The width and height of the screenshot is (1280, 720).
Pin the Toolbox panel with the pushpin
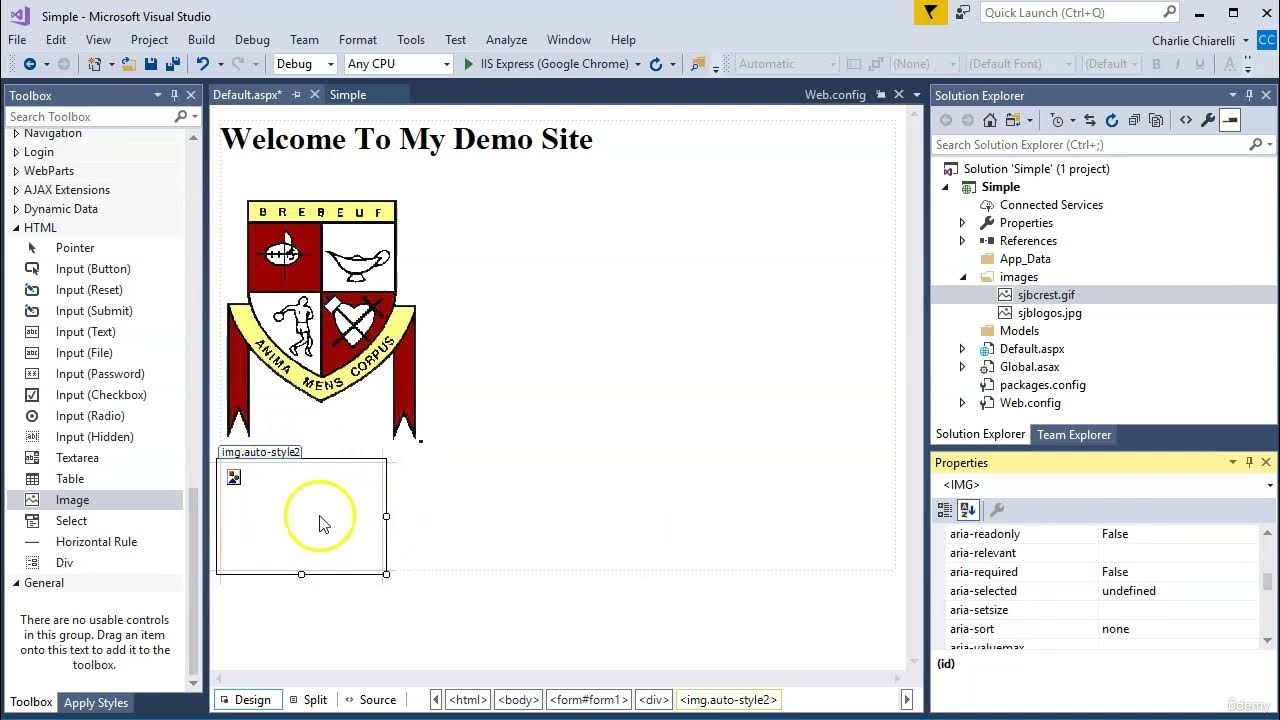[x=174, y=96]
